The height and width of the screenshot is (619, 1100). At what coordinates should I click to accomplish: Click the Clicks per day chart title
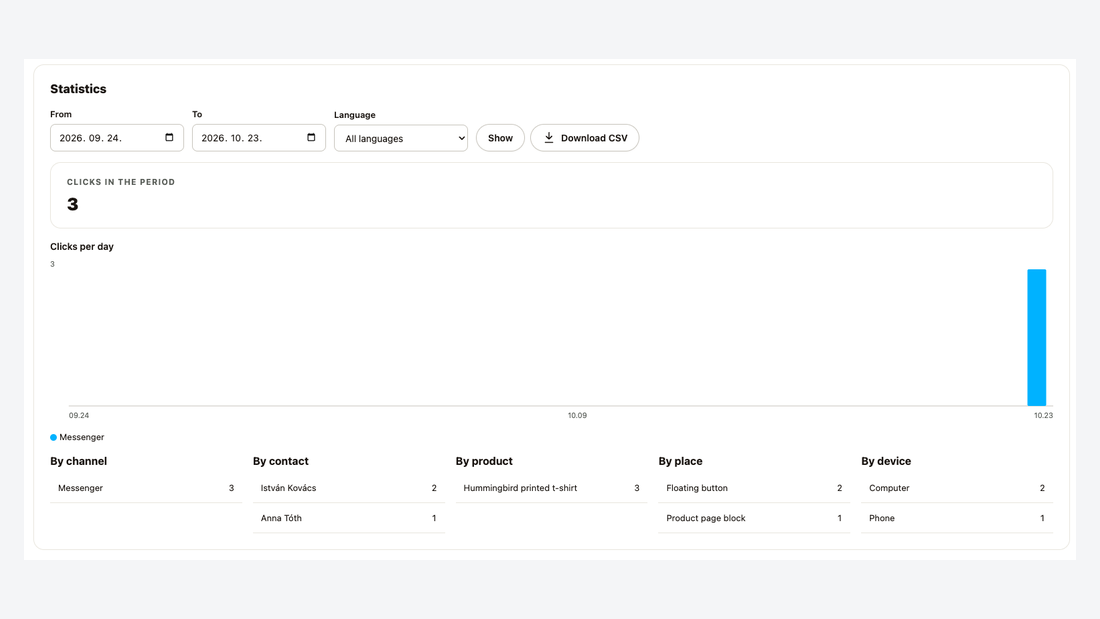pyautogui.click(x=81, y=246)
